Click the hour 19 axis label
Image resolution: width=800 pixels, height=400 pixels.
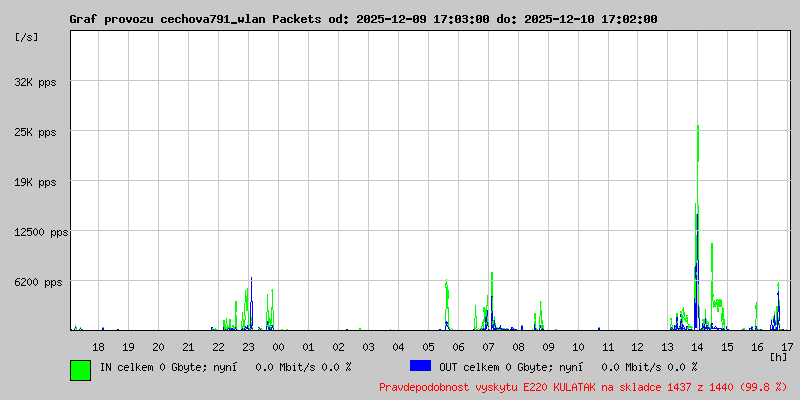click(128, 347)
